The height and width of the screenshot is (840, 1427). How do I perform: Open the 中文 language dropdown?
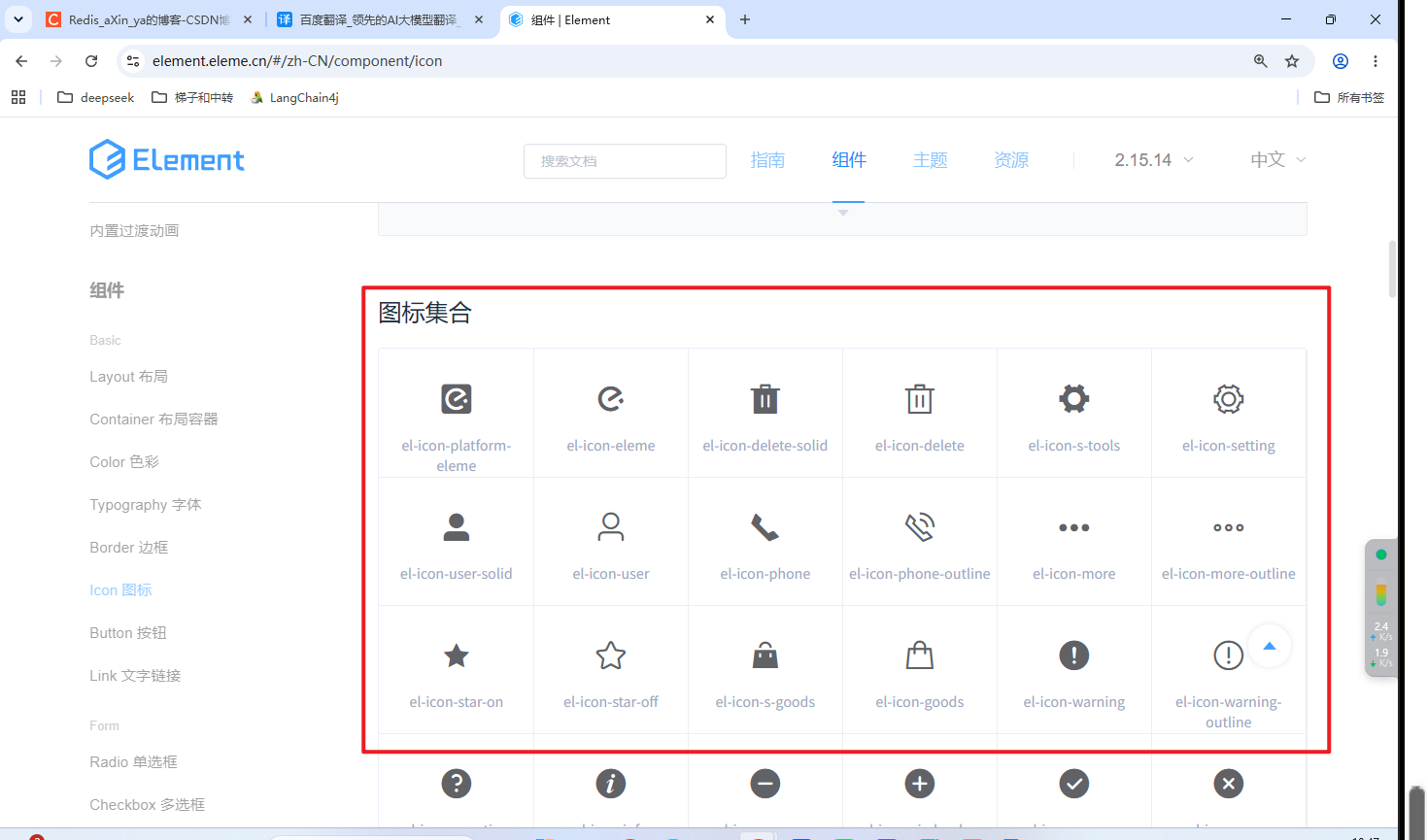click(1278, 160)
